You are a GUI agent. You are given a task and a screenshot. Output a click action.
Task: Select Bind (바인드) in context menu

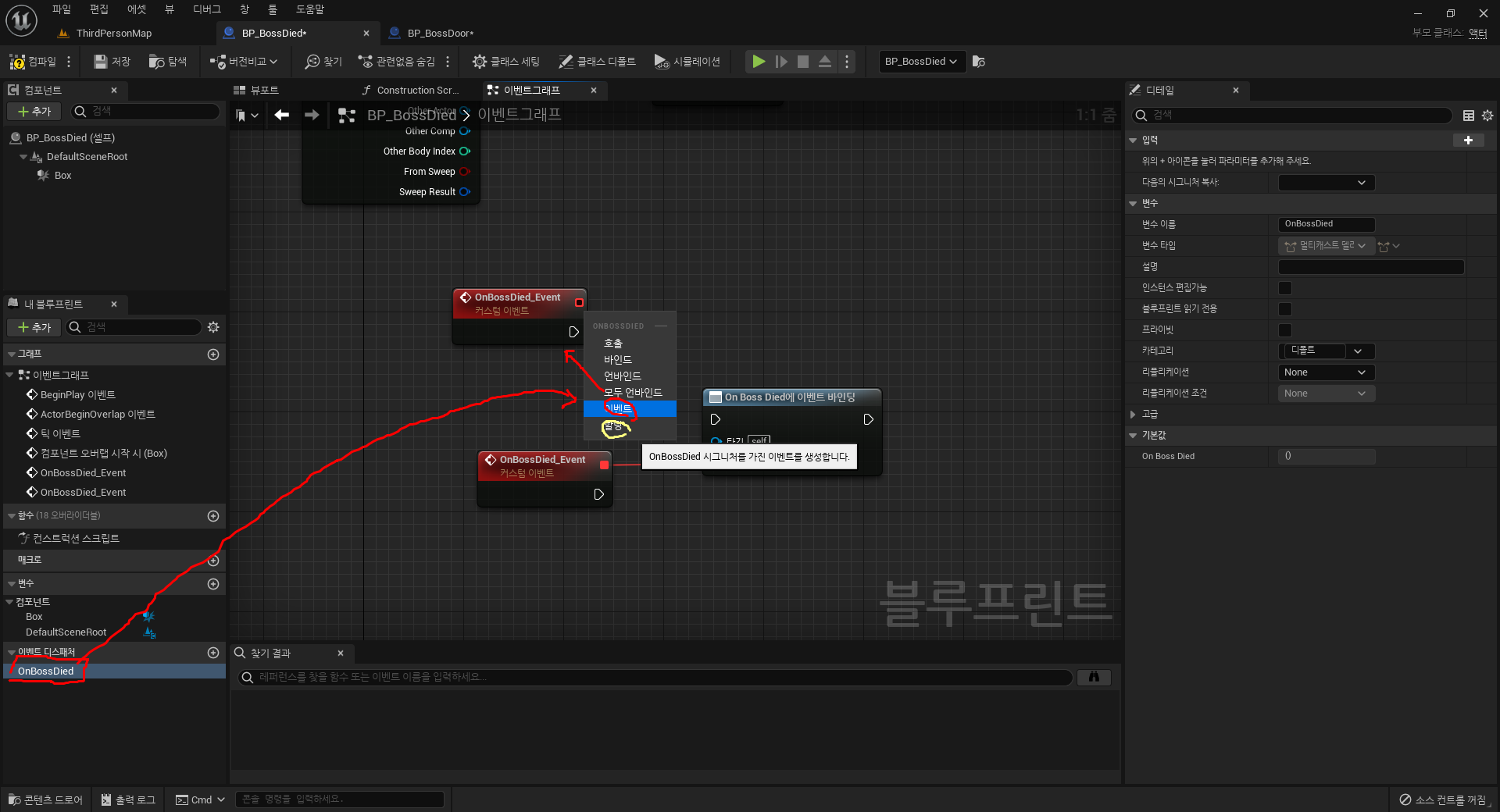[618, 360]
